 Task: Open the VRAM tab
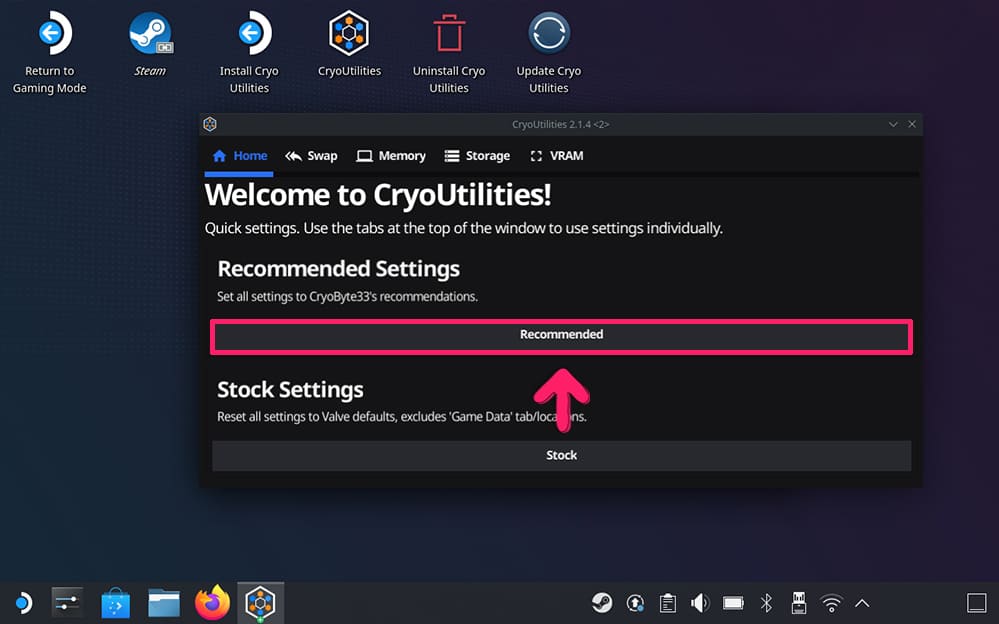point(556,156)
